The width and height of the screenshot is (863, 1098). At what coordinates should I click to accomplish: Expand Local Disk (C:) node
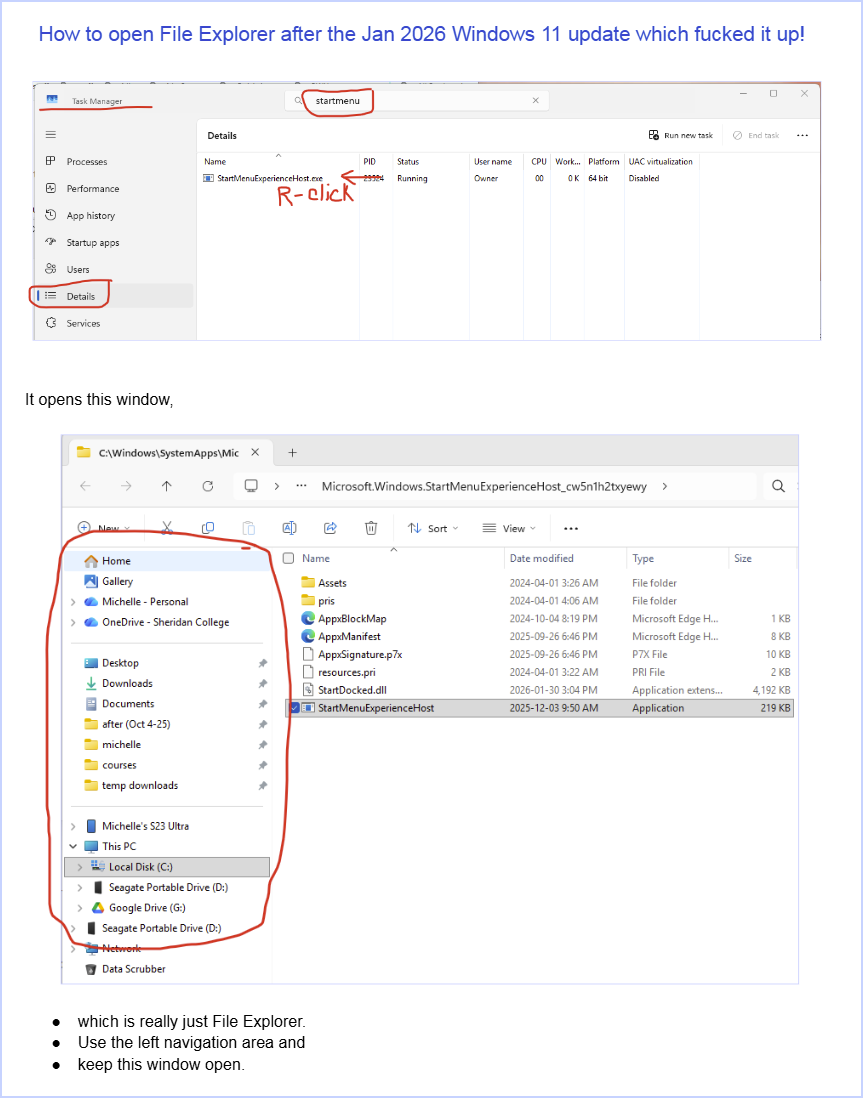coord(80,867)
